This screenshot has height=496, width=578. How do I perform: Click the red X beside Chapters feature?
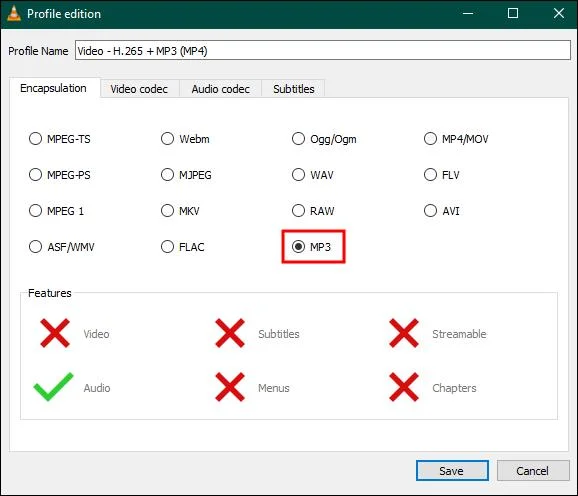coord(404,387)
